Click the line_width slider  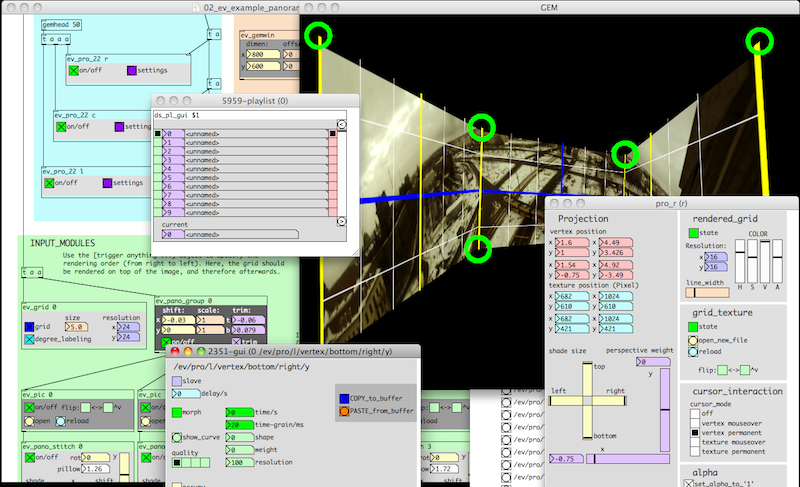tap(707, 293)
